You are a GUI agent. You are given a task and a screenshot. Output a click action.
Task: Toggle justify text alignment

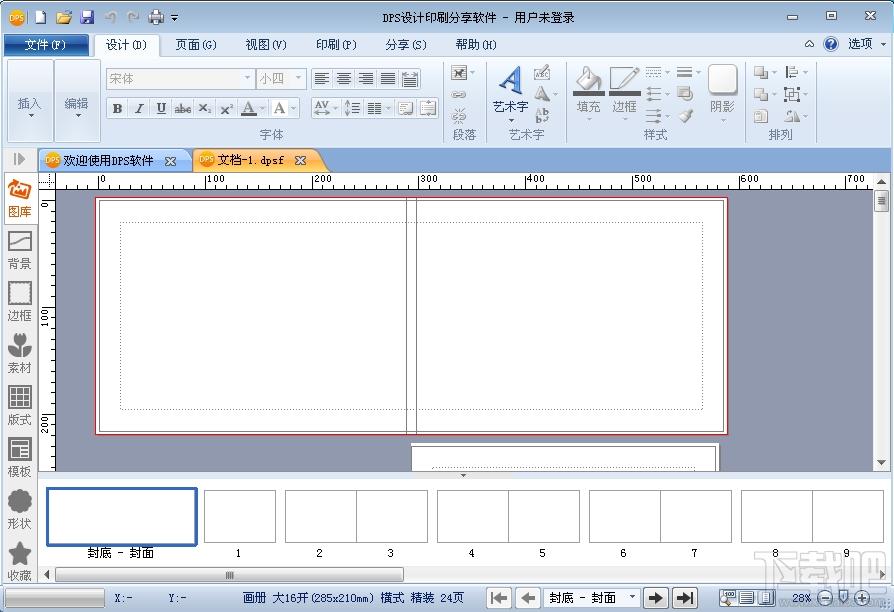click(388, 79)
